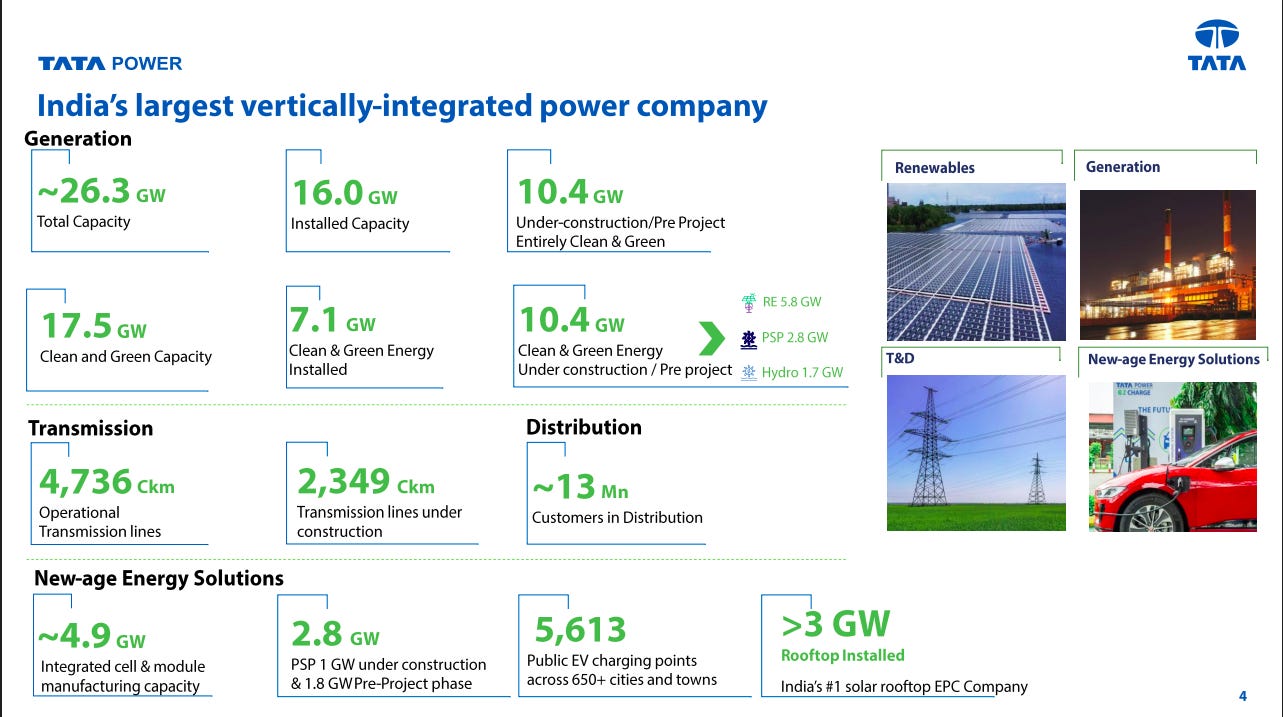Click the 'Operational Transmission lines' caption
The width and height of the screenshot is (1283, 717).
tap(100, 522)
